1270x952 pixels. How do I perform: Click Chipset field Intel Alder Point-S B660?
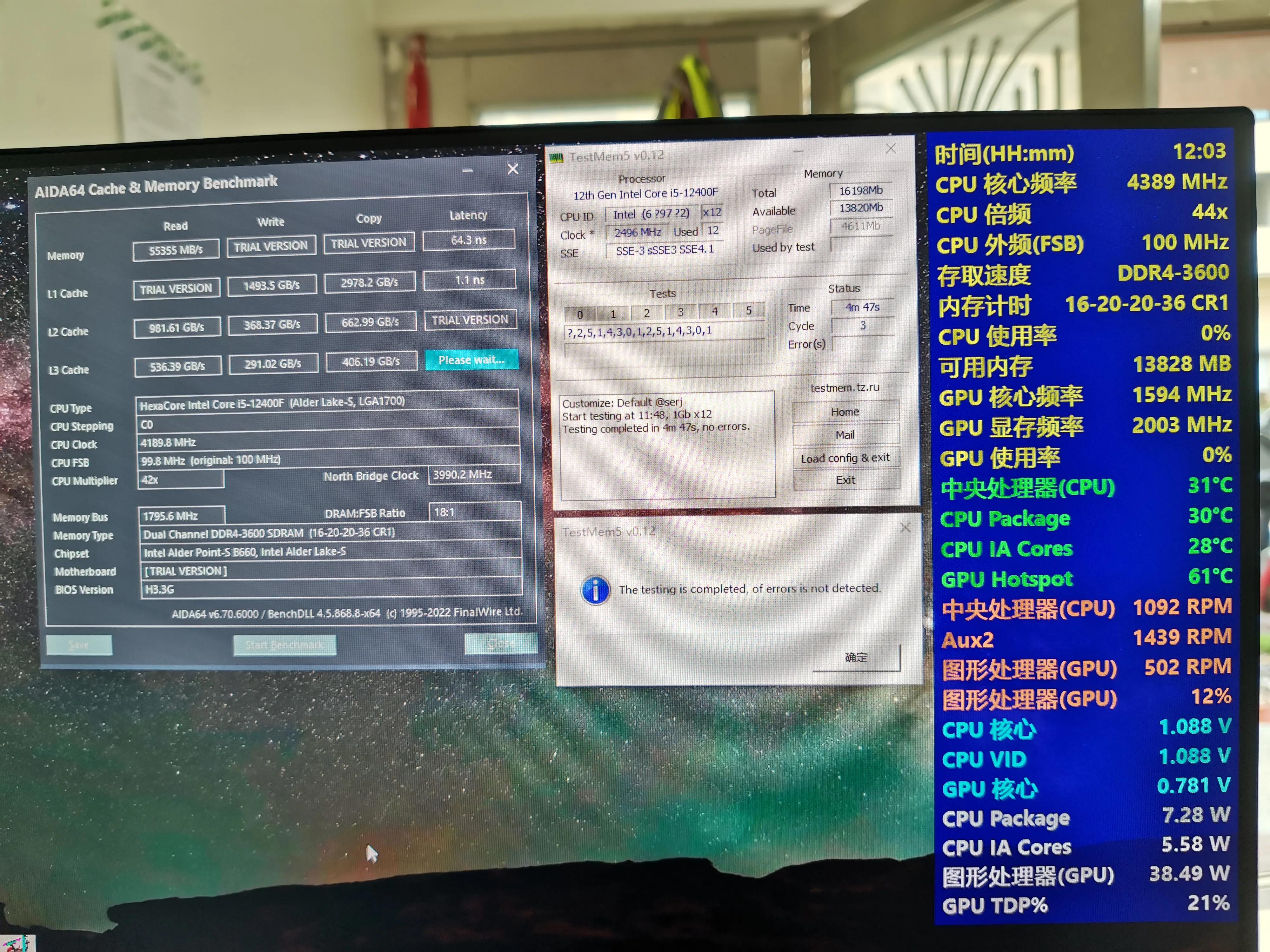point(331,551)
